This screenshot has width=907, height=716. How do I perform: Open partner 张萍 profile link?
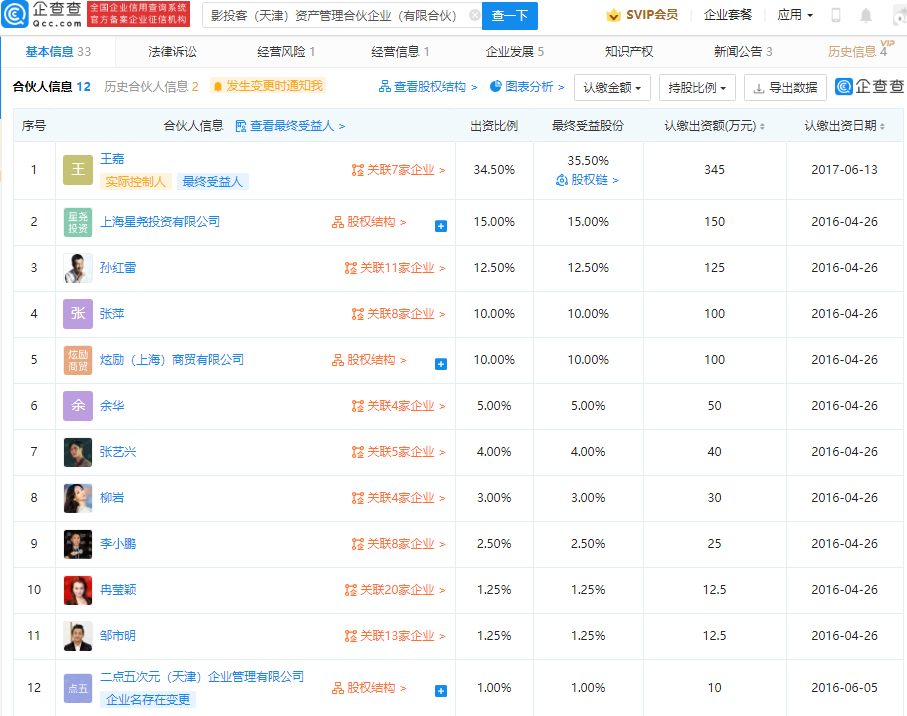point(112,313)
